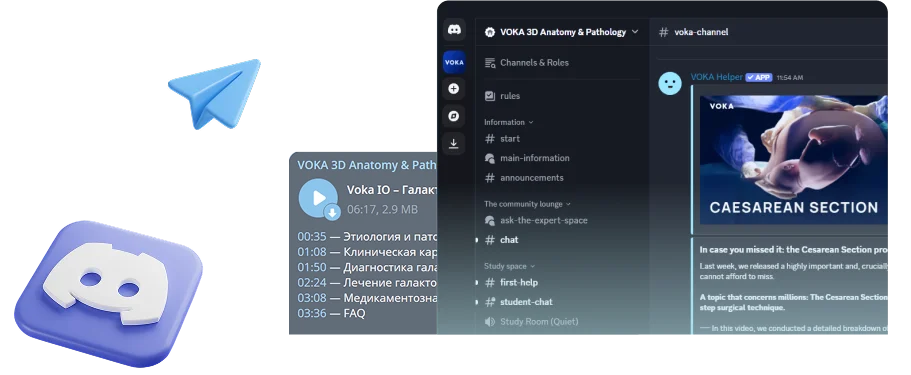Image resolution: width=911 pixels, height=375 pixels.
Task: Click the hash icon beside voka-channel
Action: tap(663, 32)
